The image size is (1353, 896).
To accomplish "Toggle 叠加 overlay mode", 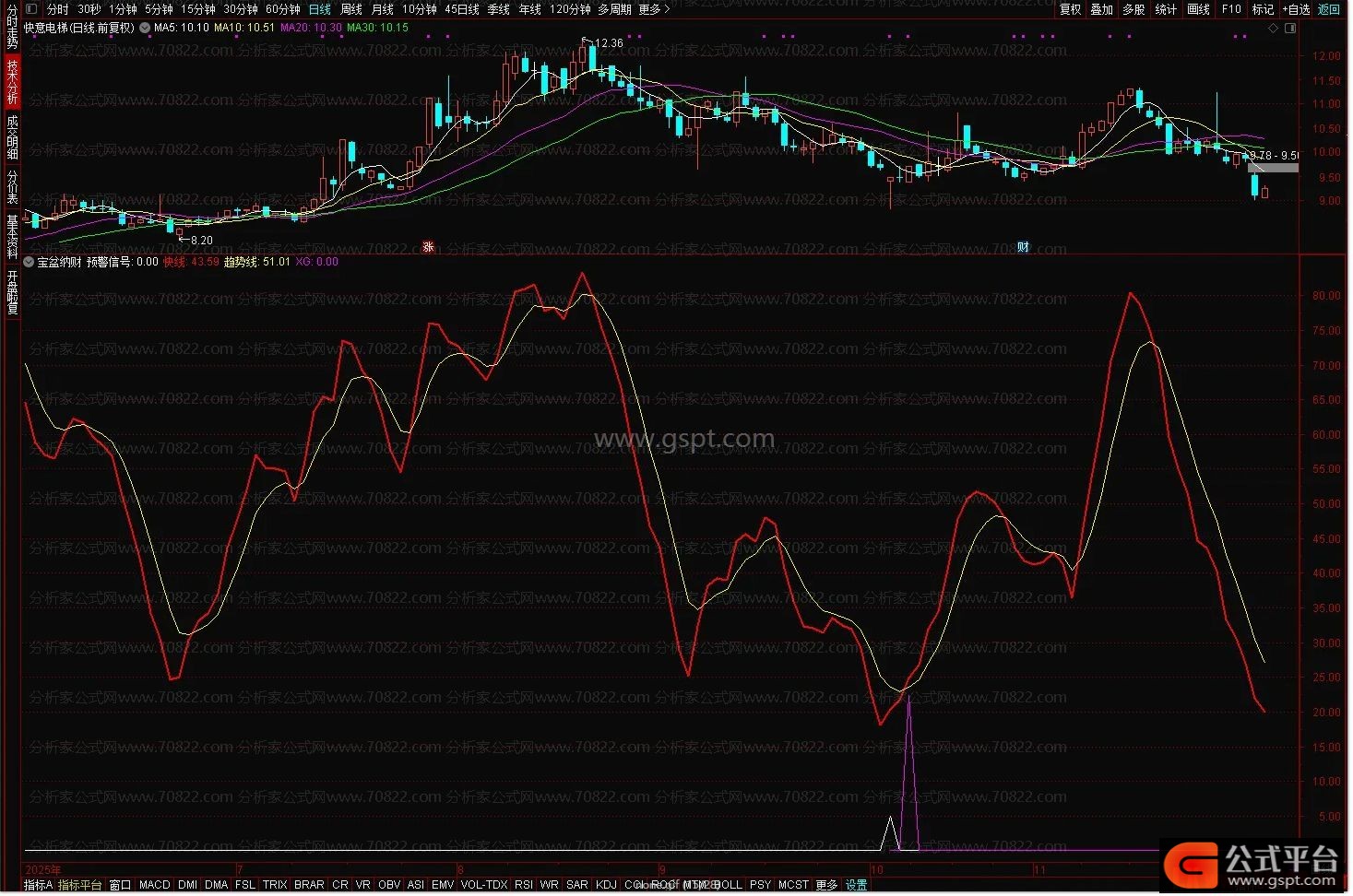I will [x=1101, y=9].
